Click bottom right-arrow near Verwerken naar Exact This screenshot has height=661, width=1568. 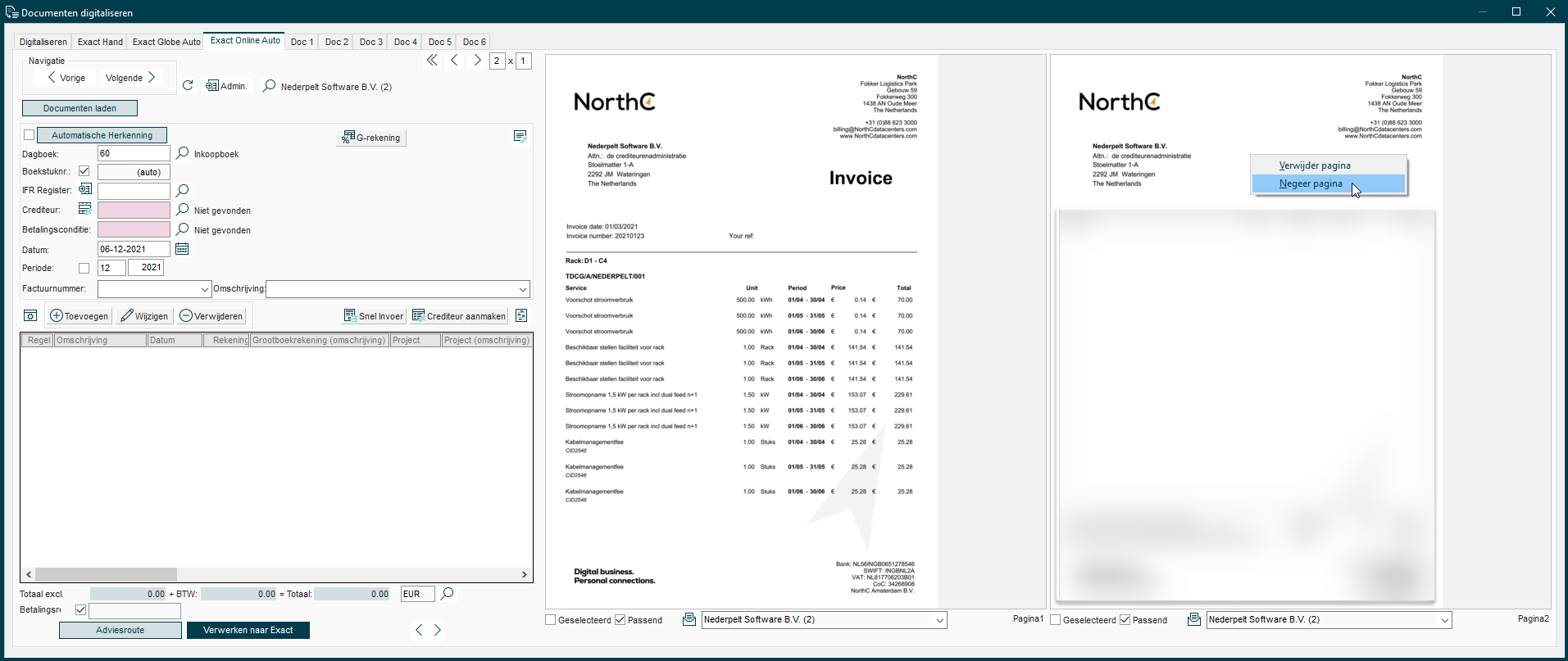(438, 630)
